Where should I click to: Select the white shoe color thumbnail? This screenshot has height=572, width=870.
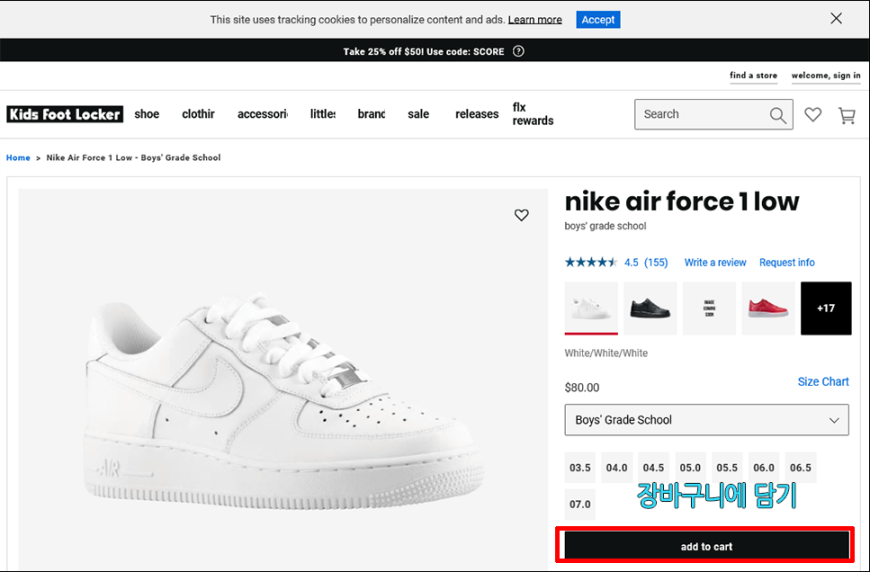tap(591, 308)
